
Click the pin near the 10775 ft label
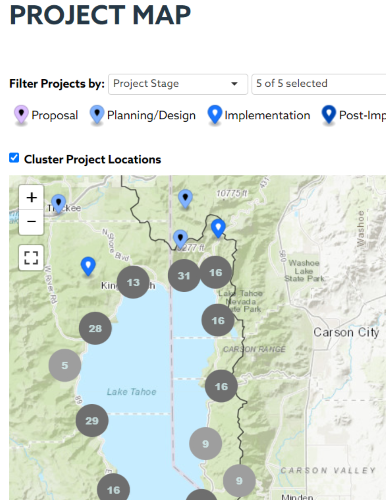(185, 199)
